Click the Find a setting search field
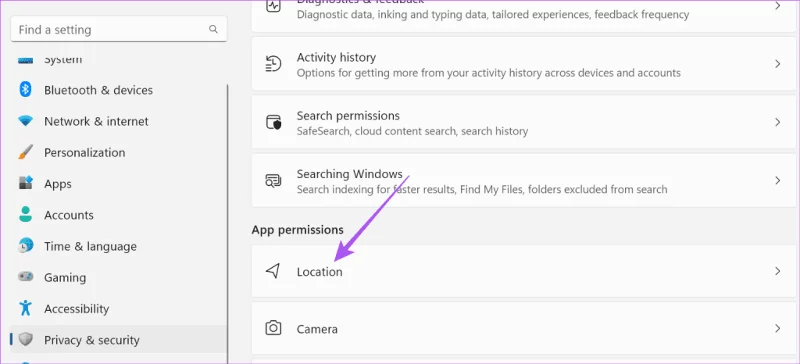 click(118, 30)
